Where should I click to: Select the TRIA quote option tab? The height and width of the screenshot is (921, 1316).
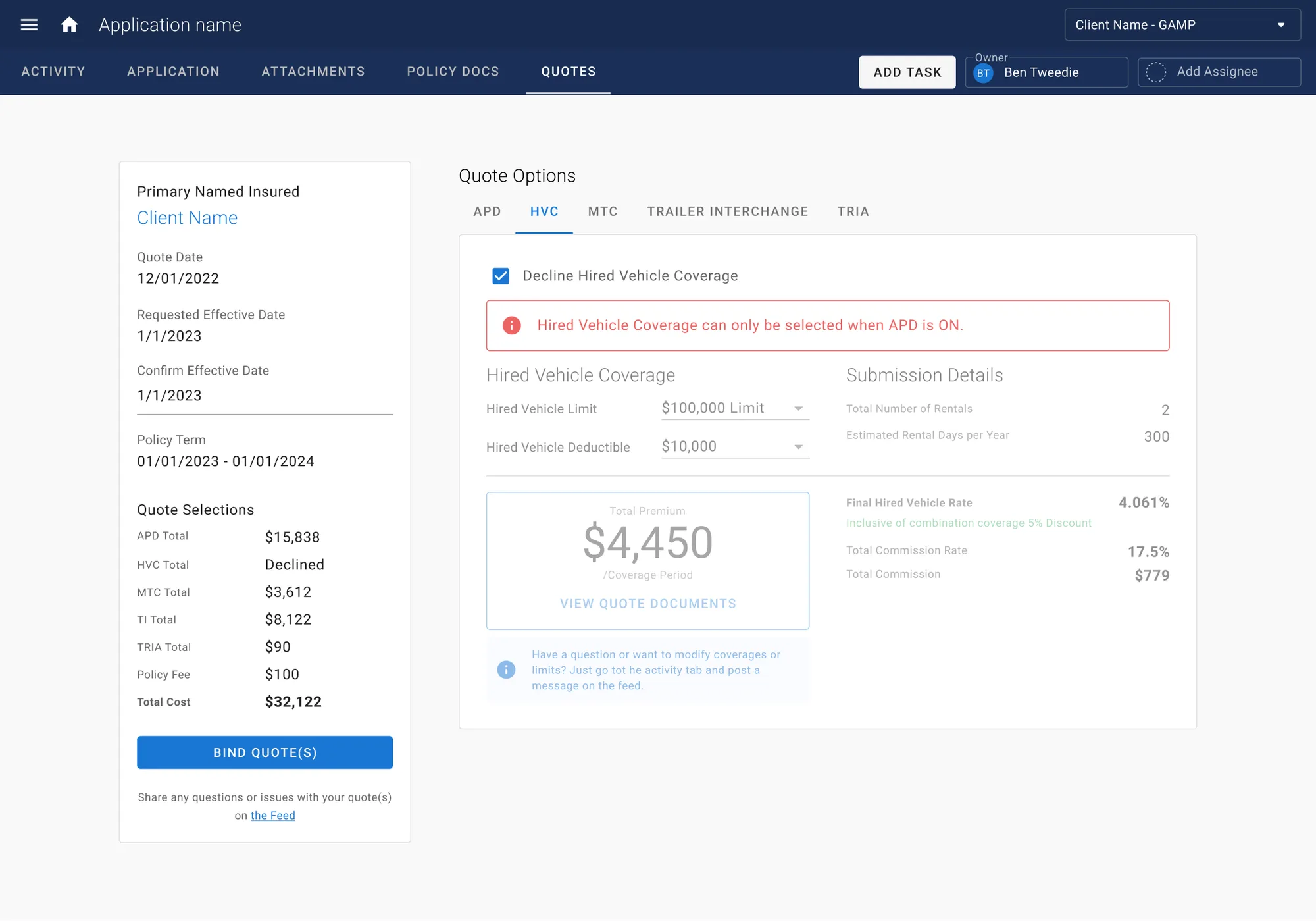(853, 211)
